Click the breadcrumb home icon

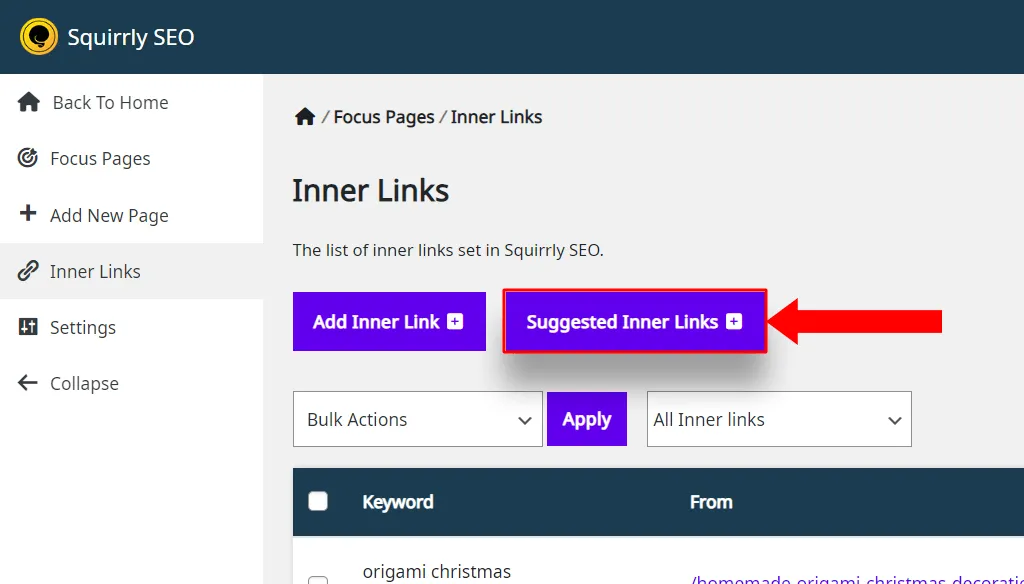coord(304,116)
